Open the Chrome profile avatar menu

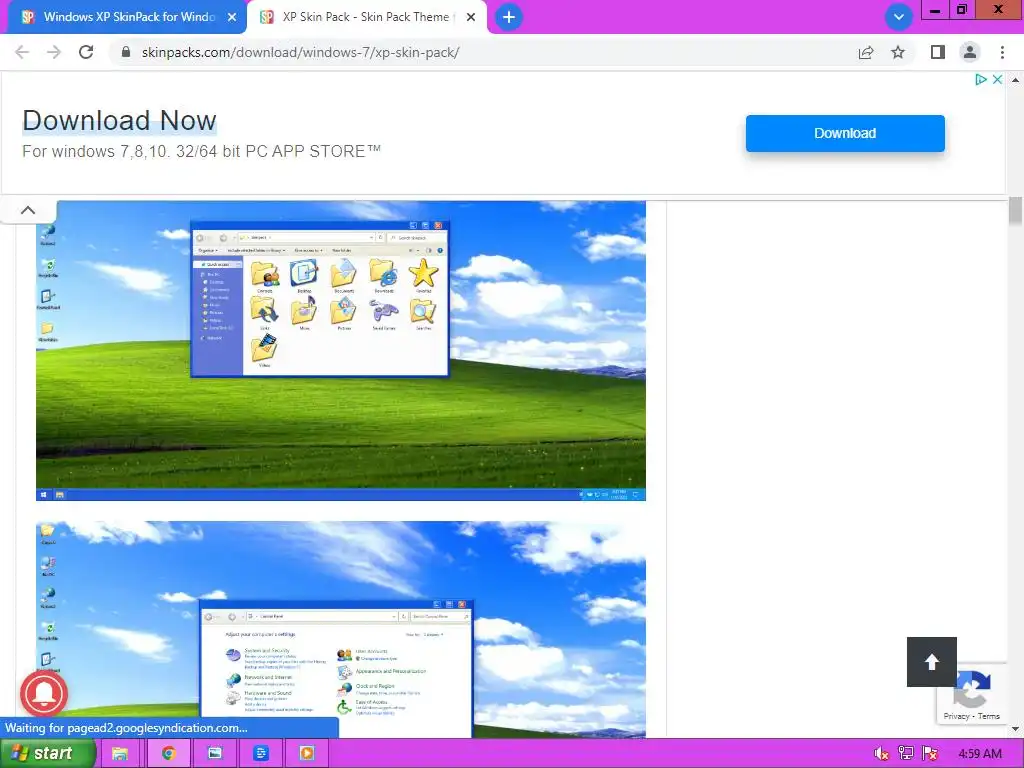(x=970, y=52)
